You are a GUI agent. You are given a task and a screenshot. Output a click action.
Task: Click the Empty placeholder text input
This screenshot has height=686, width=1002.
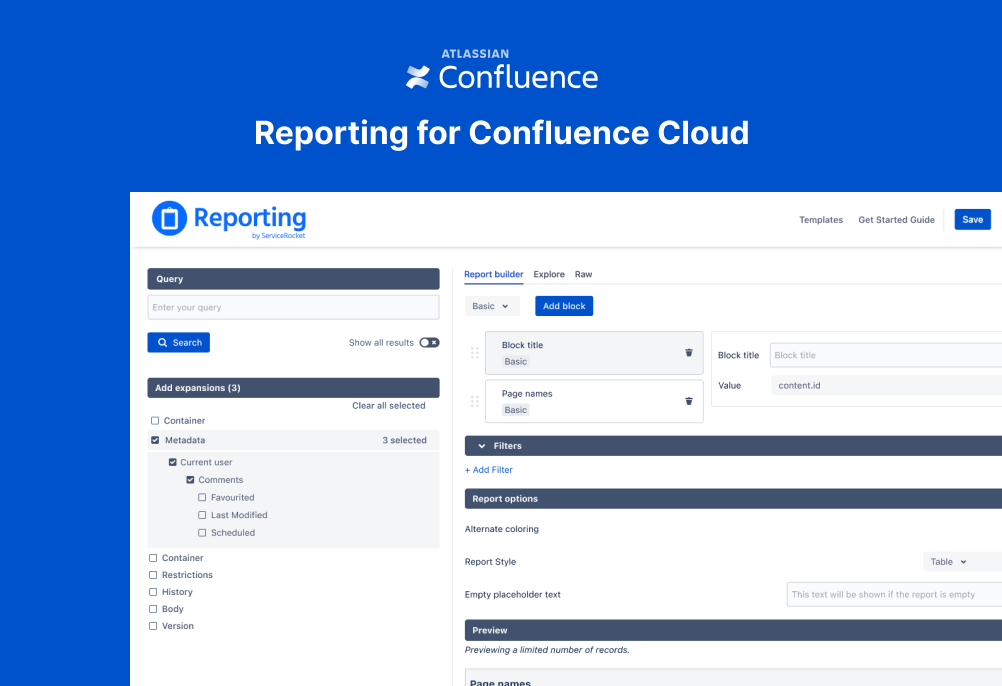coord(894,595)
